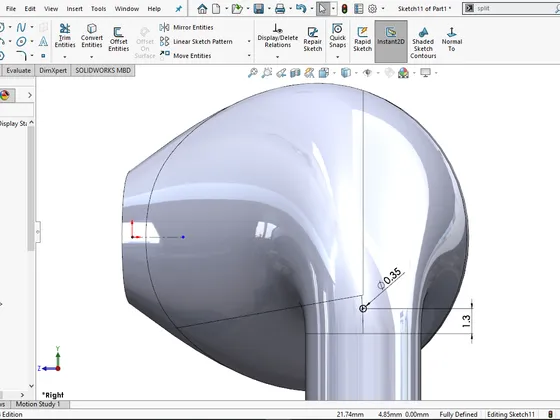Click the Convert Entities tool

coord(92,36)
